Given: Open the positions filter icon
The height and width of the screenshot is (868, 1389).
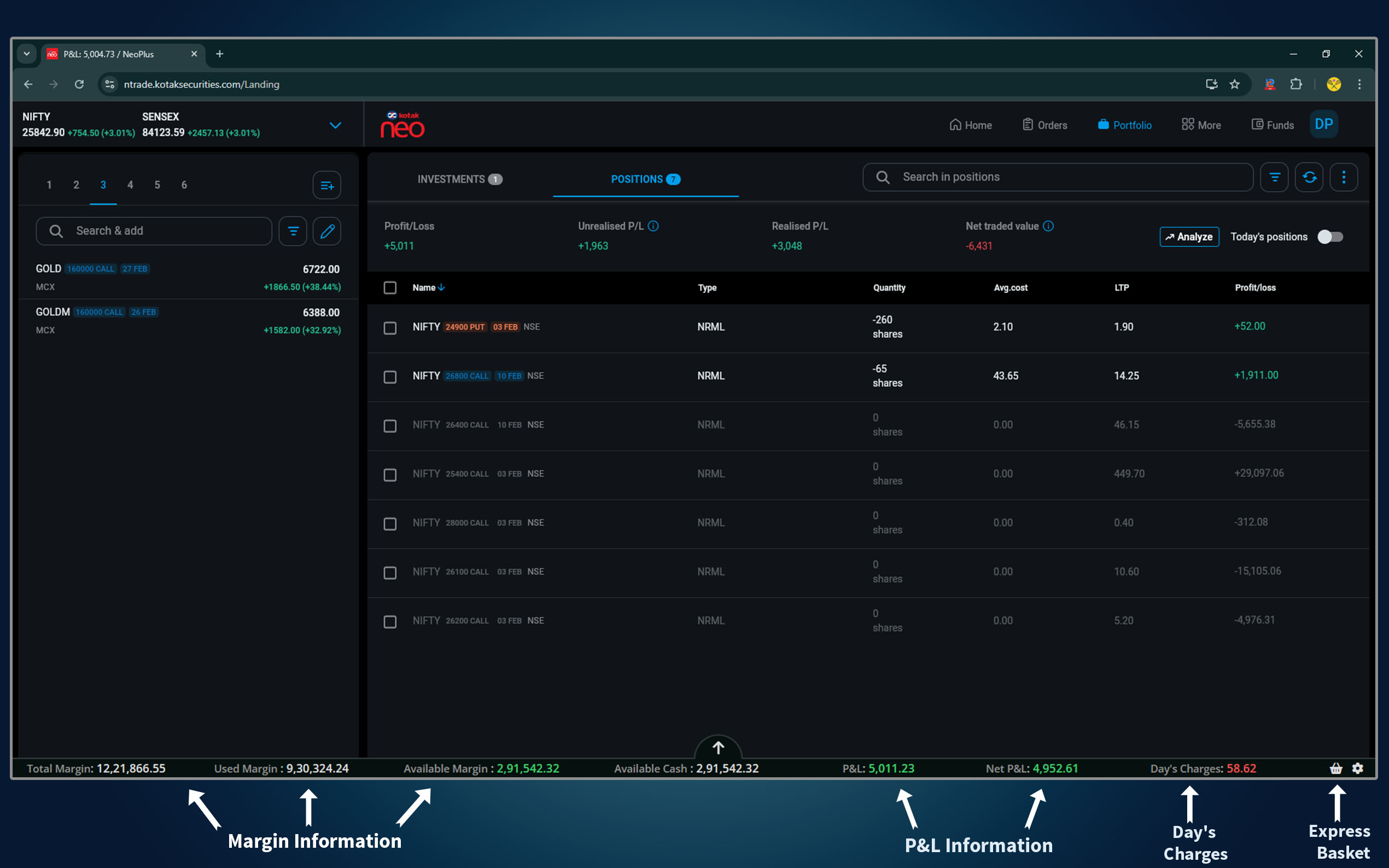Looking at the screenshot, I should [x=1274, y=178].
